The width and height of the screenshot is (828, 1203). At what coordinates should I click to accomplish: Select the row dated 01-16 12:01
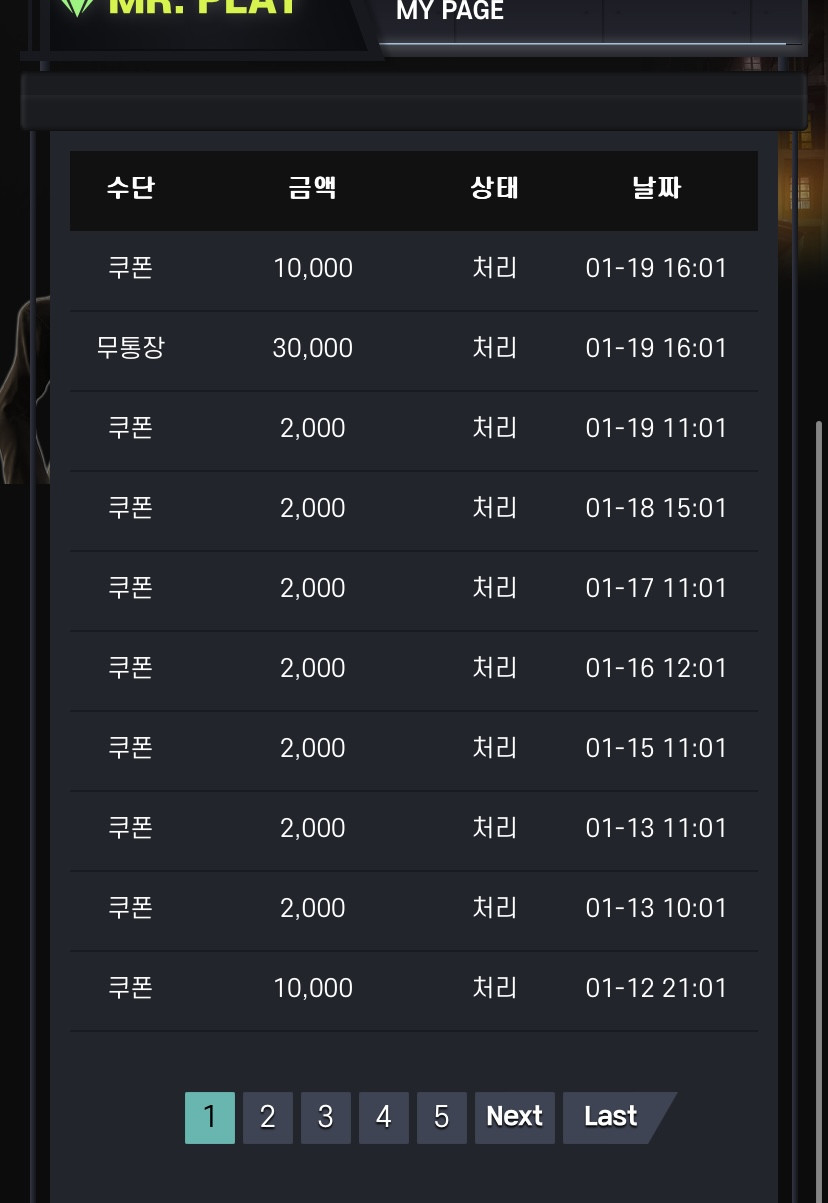414,671
